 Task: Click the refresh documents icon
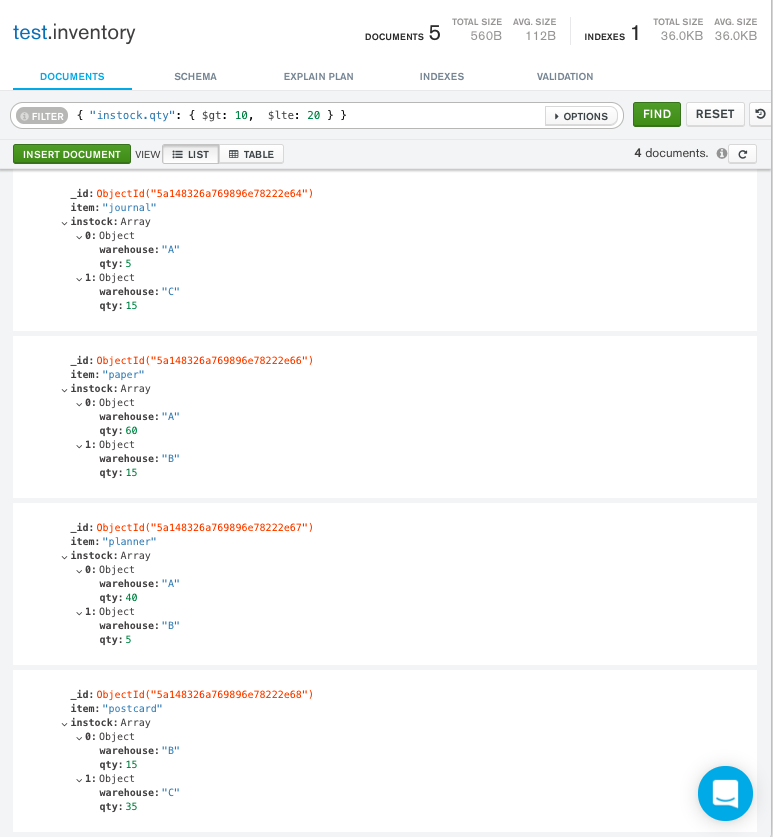click(742, 154)
